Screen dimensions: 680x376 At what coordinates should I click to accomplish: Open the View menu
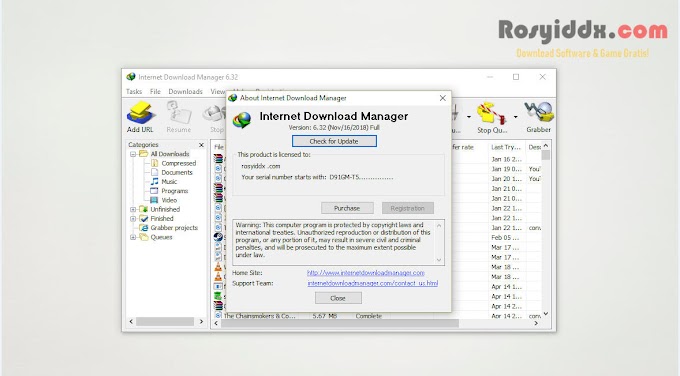coord(218,92)
